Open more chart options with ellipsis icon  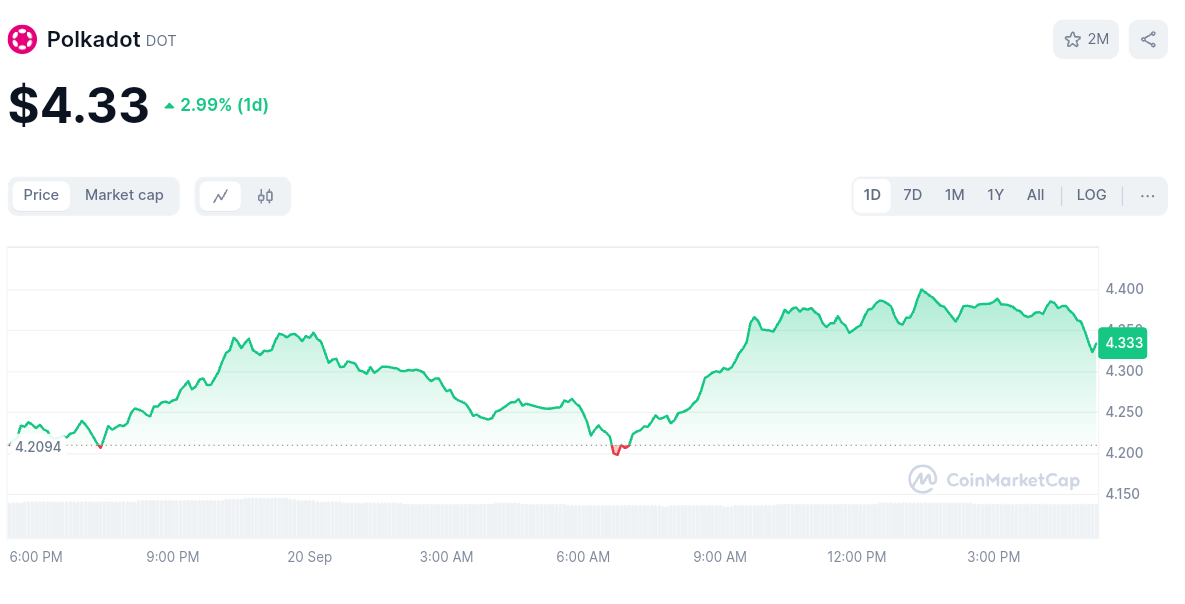pyautogui.click(x=1147, y=196)
